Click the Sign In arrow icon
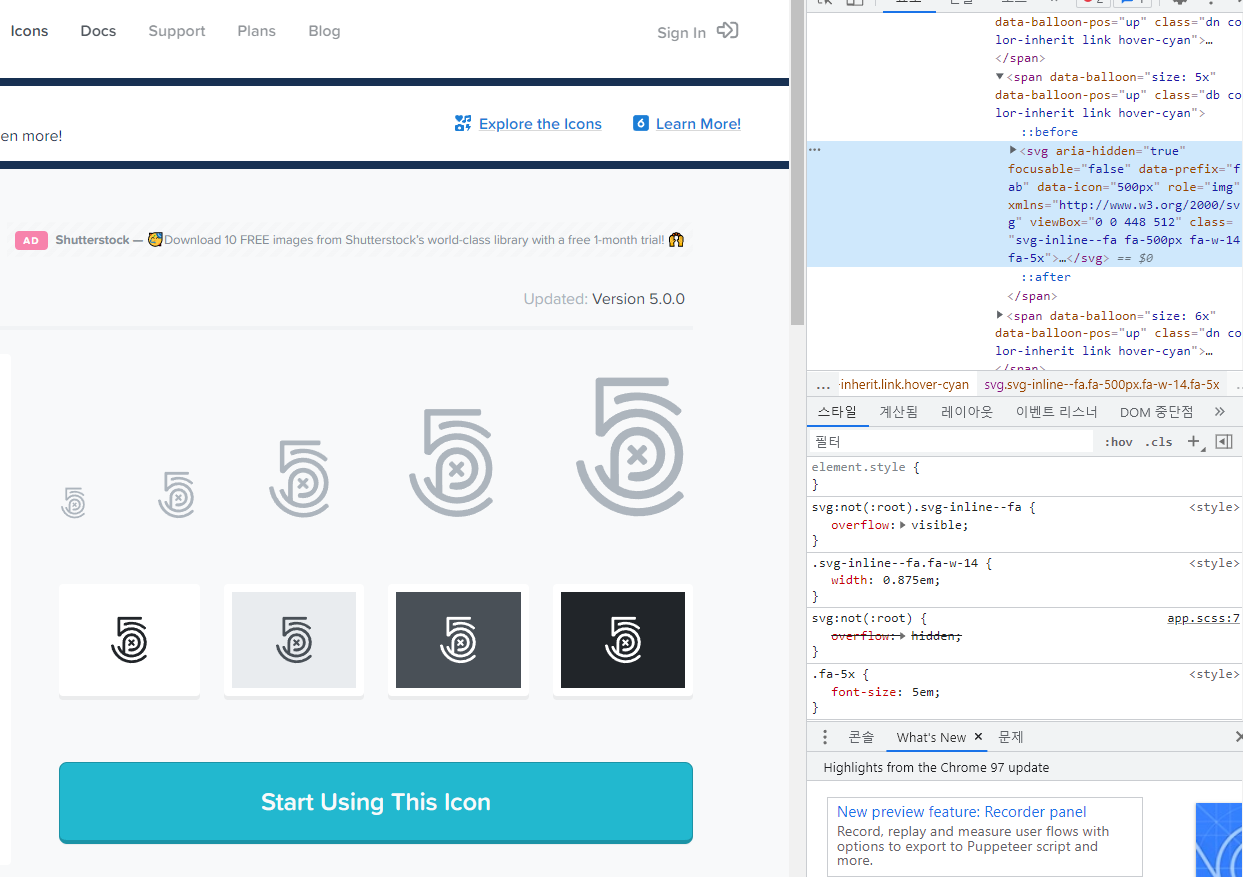The height and width of the screenshot is (877, 1243). point(728,31)
